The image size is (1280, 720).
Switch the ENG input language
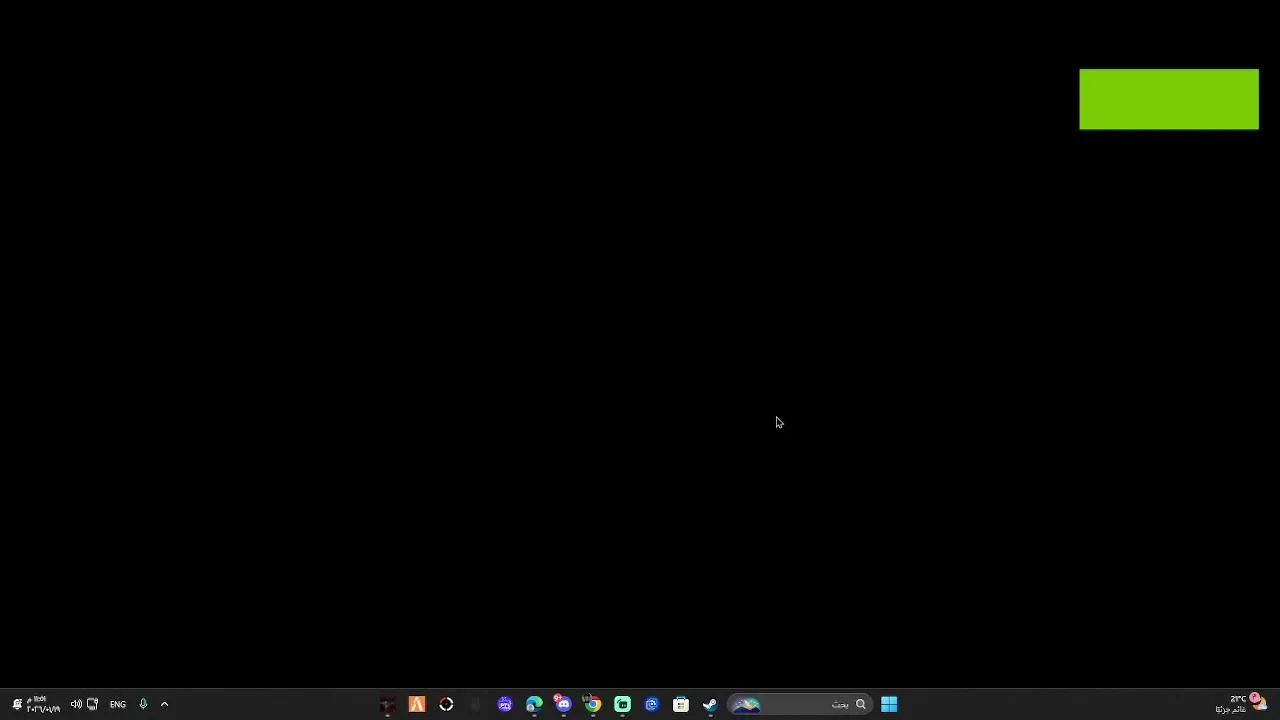(x=118, y=705)
